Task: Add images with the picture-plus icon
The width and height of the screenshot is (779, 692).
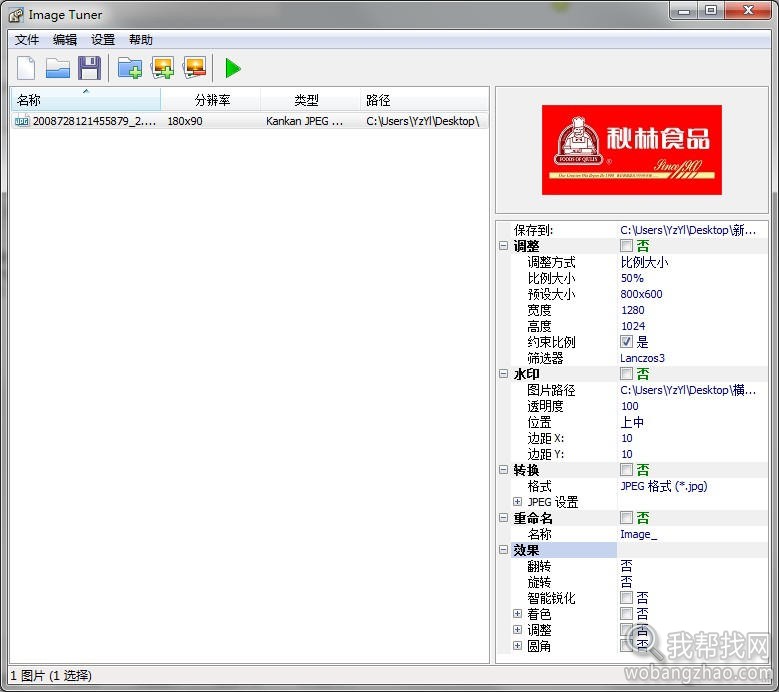Action: point(162,68)
